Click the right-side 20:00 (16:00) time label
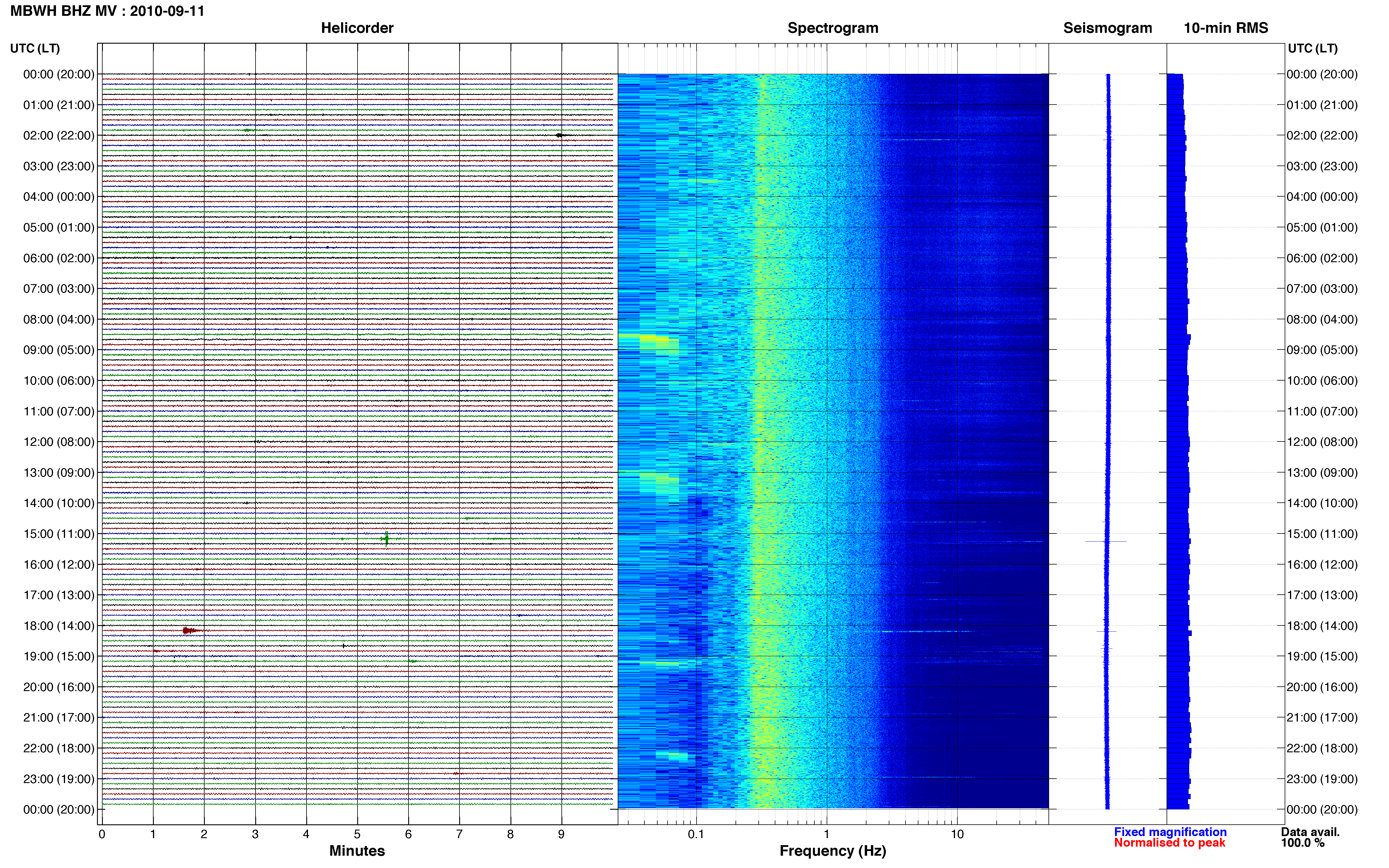Viewport: 1389px width, 868px height. 1322,687
